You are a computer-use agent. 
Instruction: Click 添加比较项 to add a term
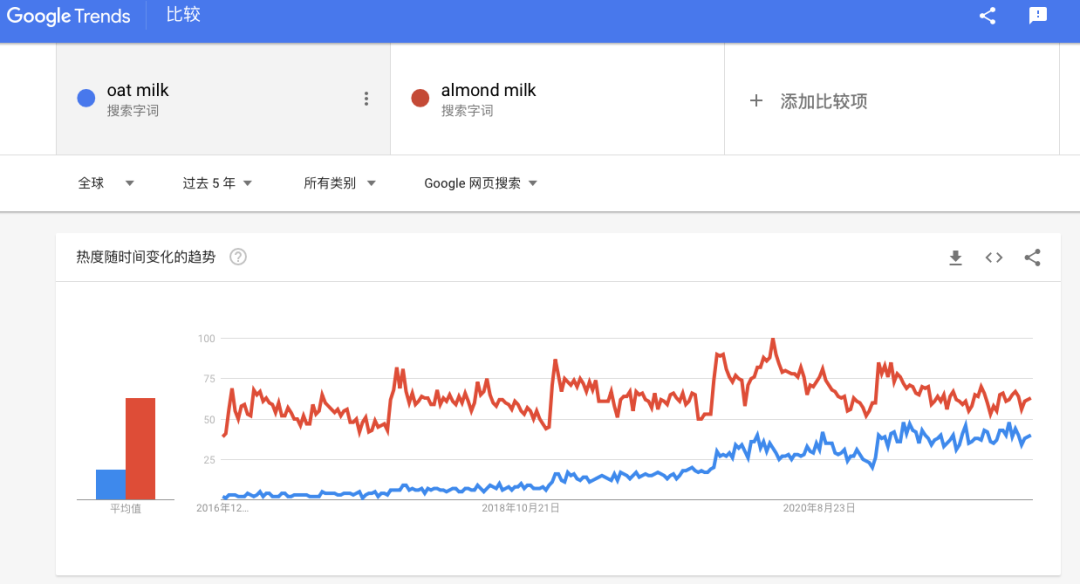[823, 101]
